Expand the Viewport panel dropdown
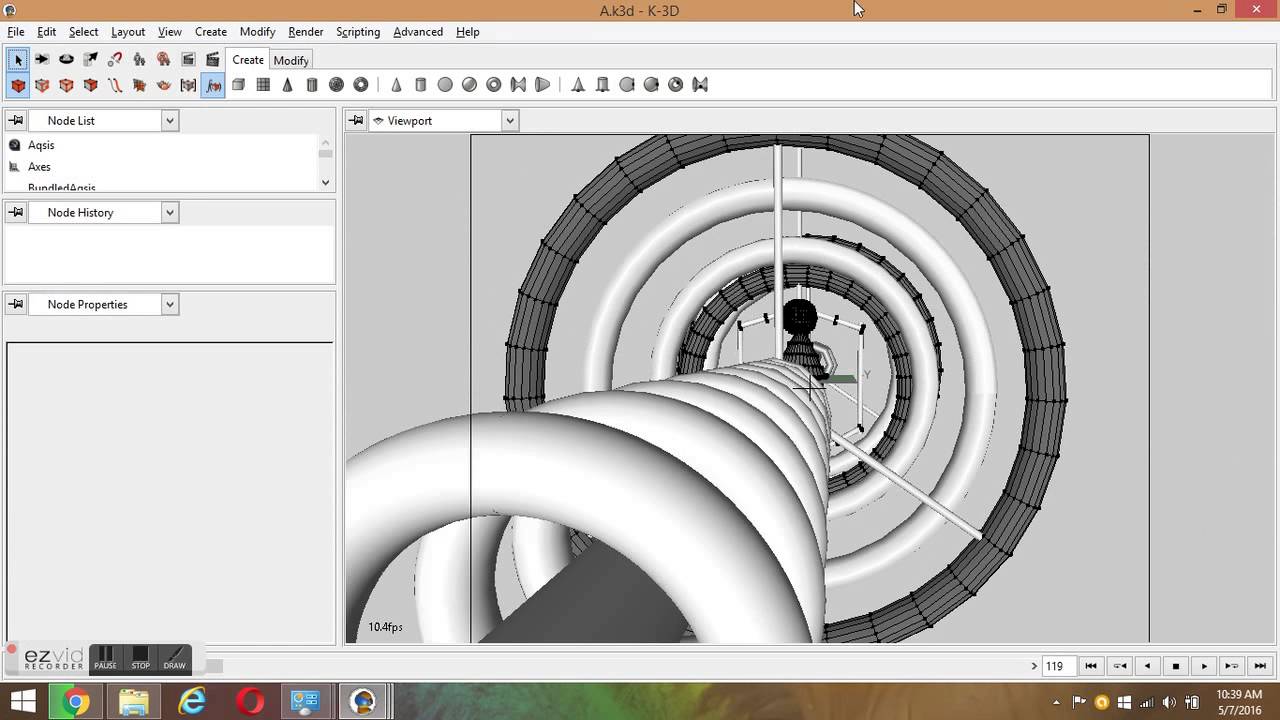Image resolution: width=1280 pixels, height=720 pixels. point(510,121)
